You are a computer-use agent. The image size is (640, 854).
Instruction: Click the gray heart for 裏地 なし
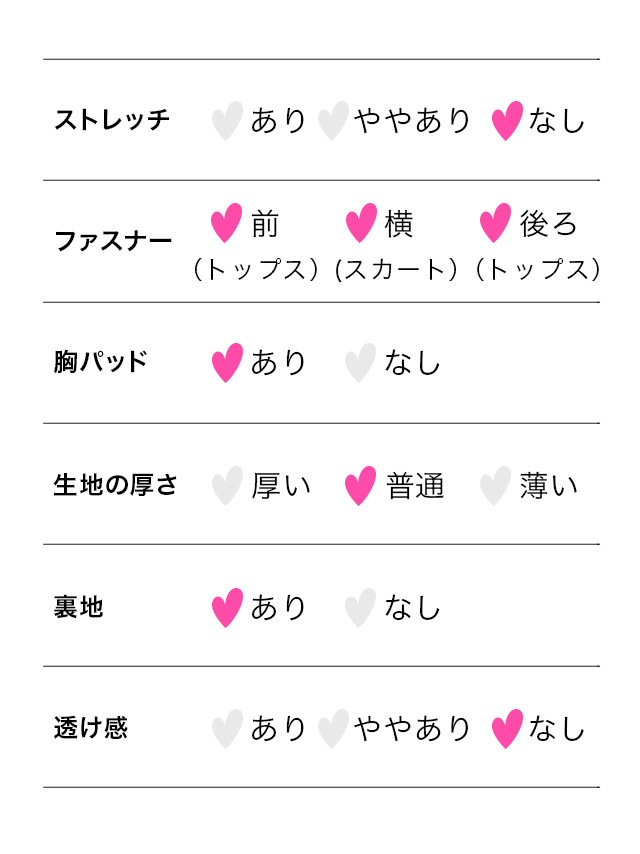point(360,608)
